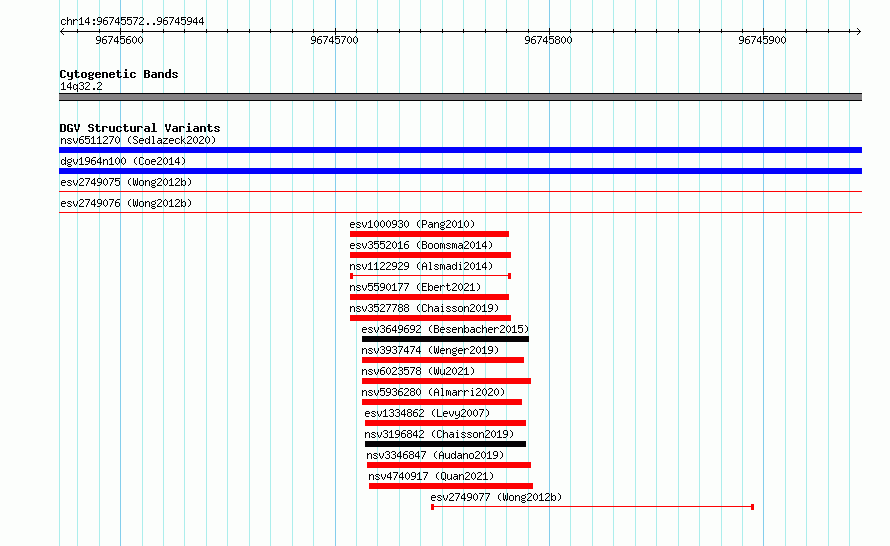Select the red bar under nsv3346847

449,465
